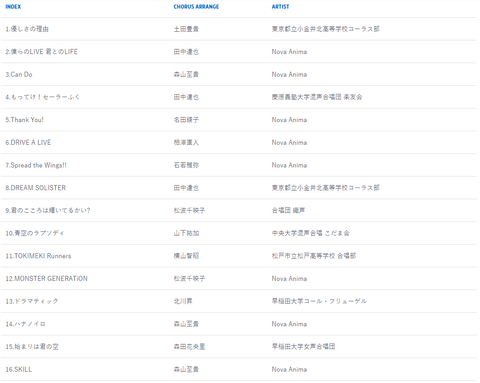This screenshot has height=383, width=480.
Task: Select track title "15.始まりは君の空"
Action: click(32, 346)
